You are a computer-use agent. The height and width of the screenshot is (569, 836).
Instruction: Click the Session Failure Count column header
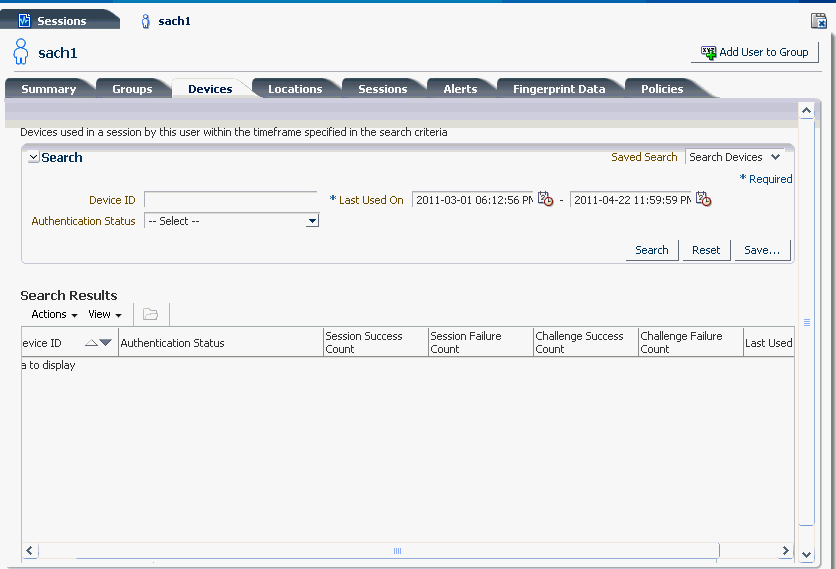pyautogui.click(x=481, y=342)
